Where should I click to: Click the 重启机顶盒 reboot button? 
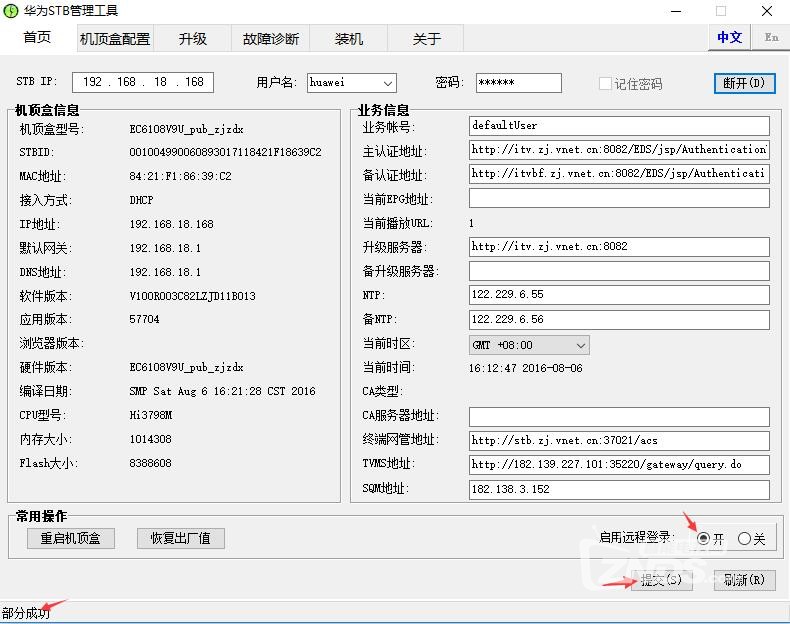(x=71, y=538)
